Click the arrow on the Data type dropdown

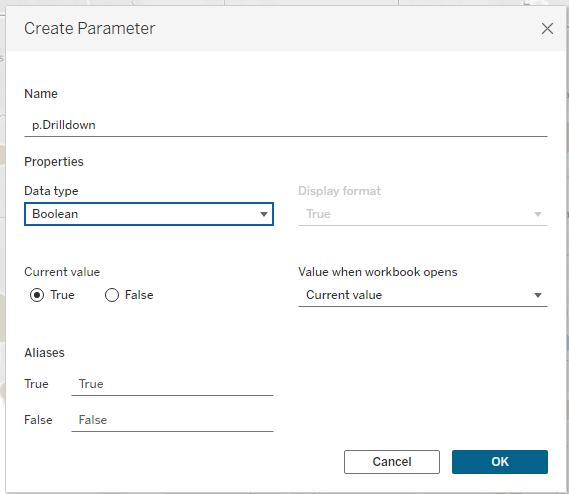click(264, 214)
